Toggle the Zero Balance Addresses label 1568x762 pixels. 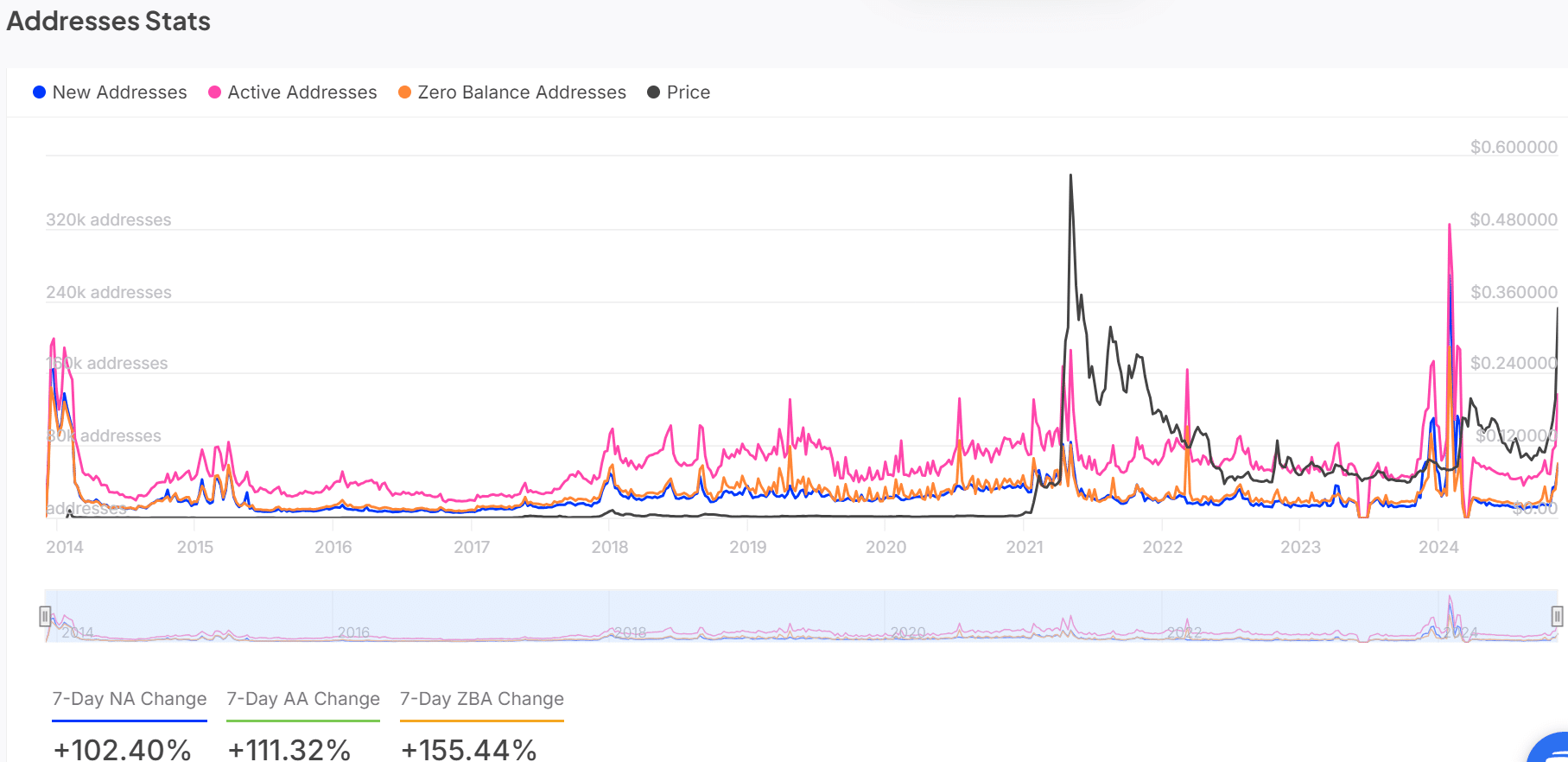tap(522, 92)
